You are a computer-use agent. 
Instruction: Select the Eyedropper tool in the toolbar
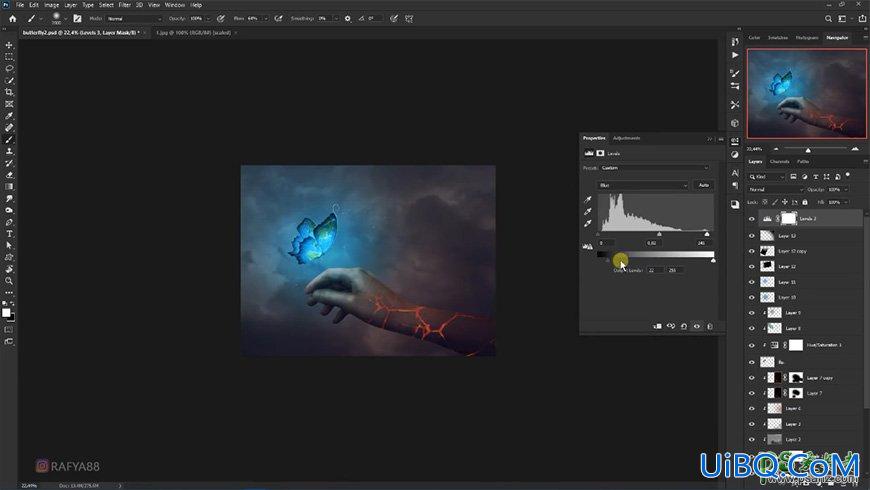9,115
